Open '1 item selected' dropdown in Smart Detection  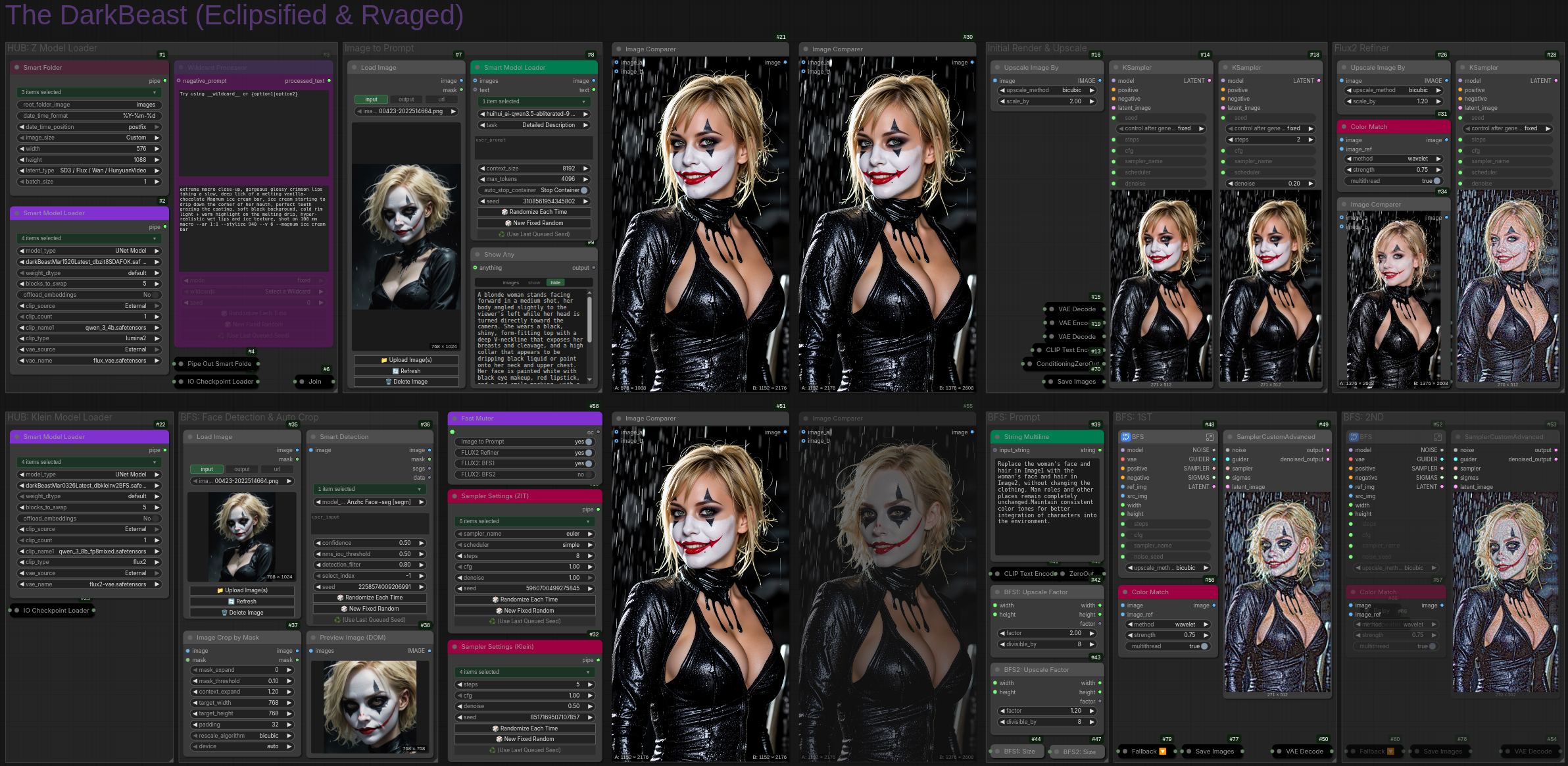[370, 489]
